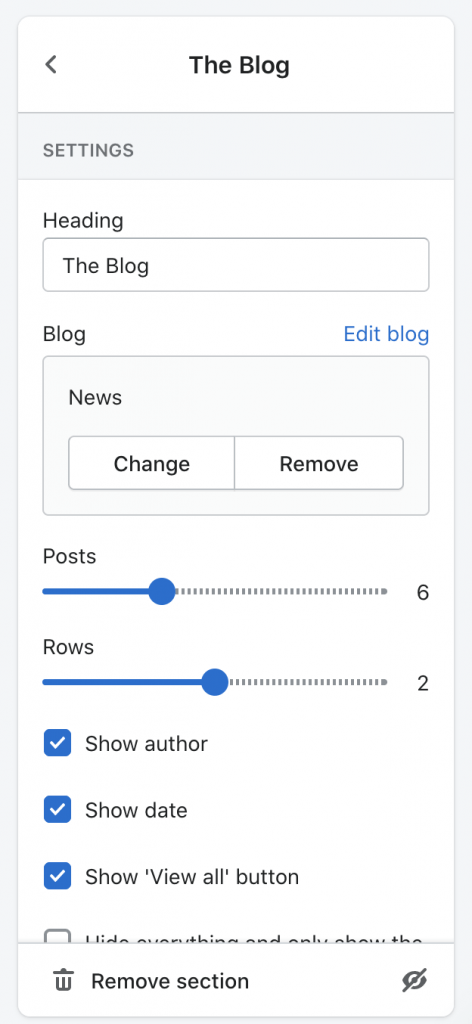Uncheck the Show author checkbox
The width and height of the screenshot is (472, 1024).
click(57, 743)
